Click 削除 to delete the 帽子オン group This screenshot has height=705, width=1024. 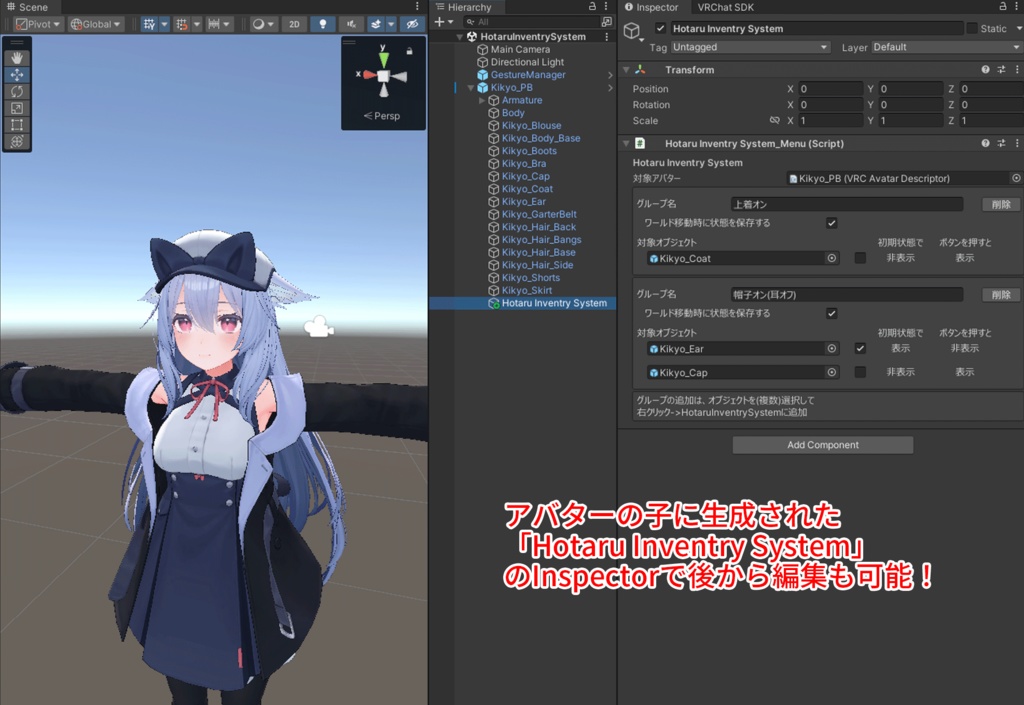tap(1000, 294)
